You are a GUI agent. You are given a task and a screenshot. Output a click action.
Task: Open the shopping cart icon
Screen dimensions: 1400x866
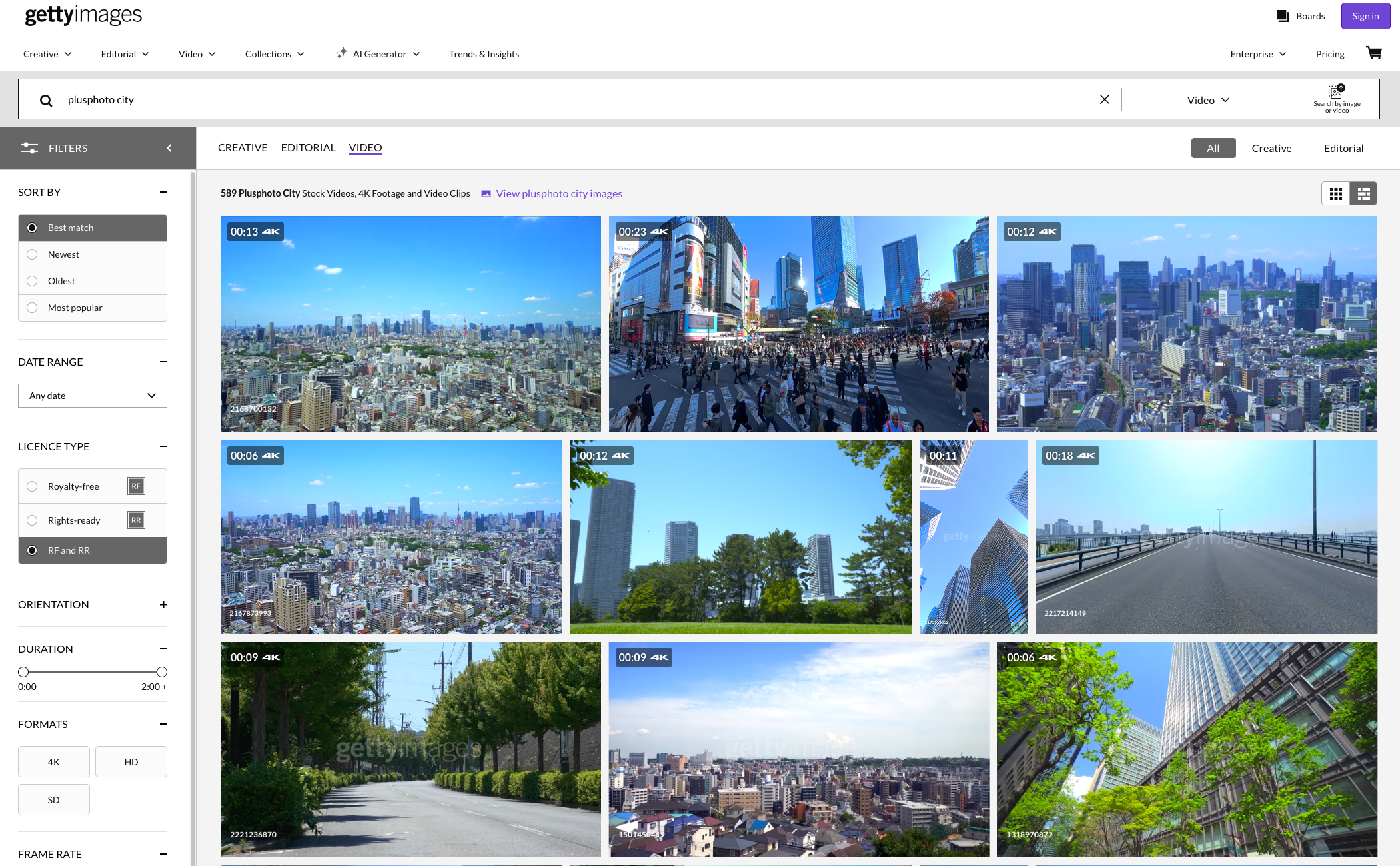click(x=1373, y=53)
